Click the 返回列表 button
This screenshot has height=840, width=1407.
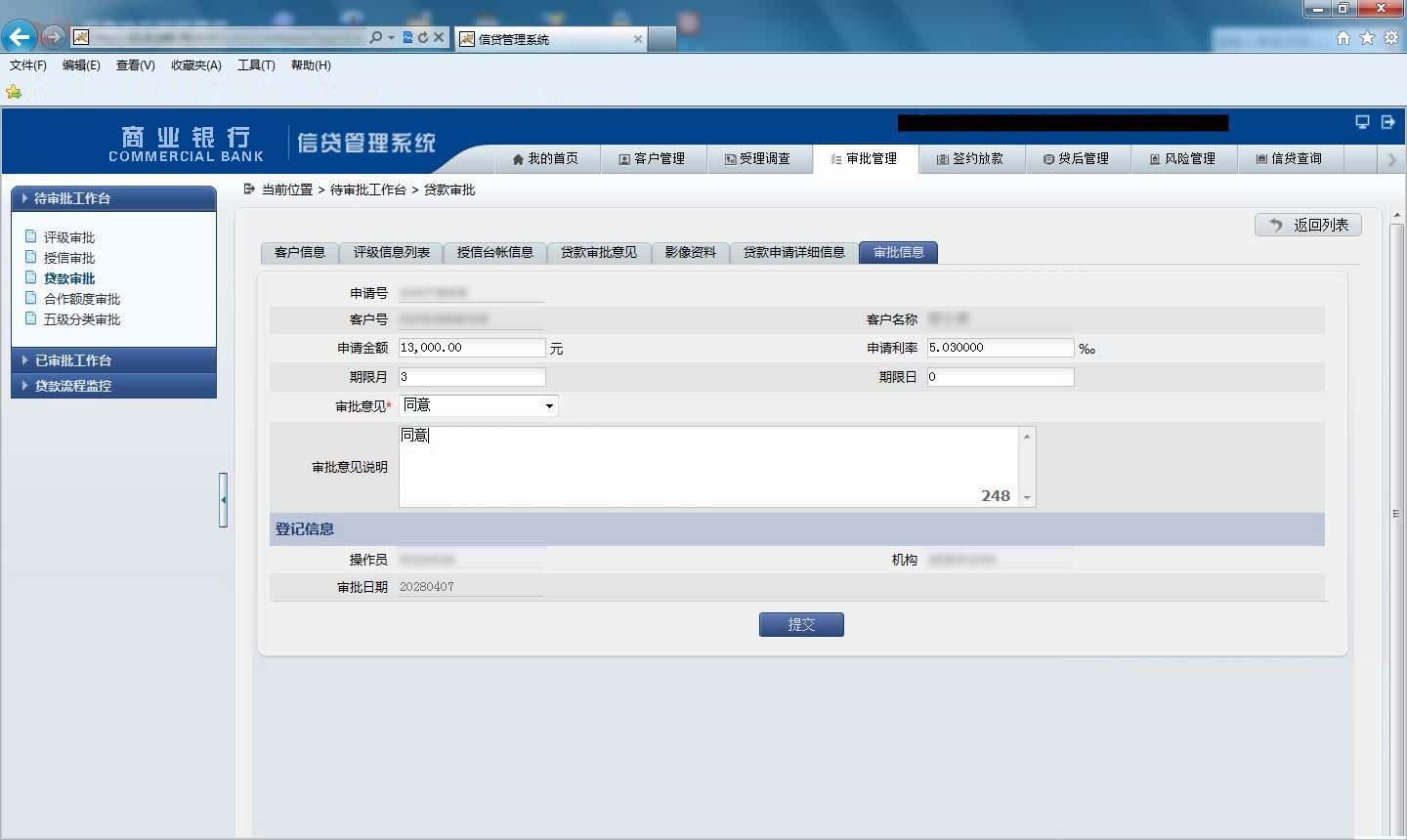click(x=1308, y=225)
